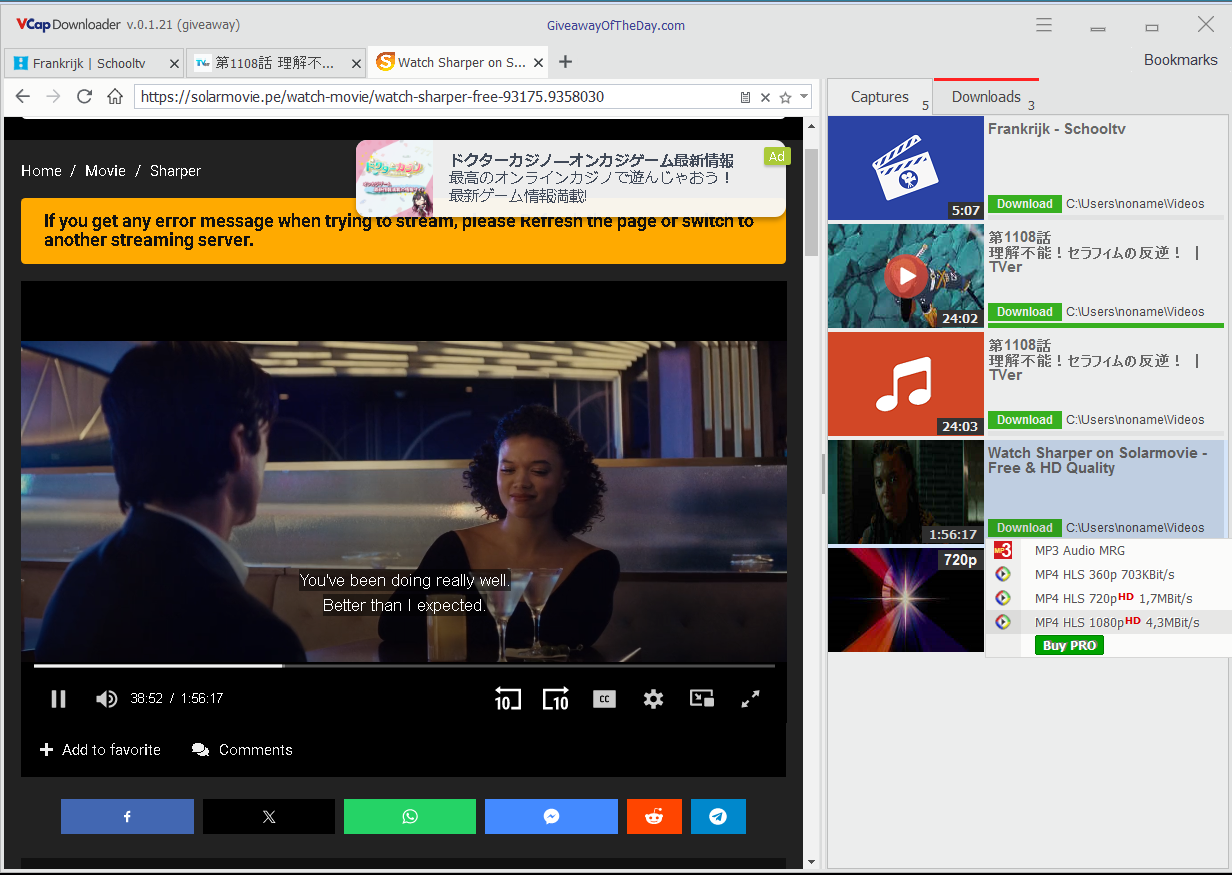The height and width of the screenshot is (875, 1232).
Task: Open a new browser tab with plus
Action: pyautogui.click(x=565, y=62)
